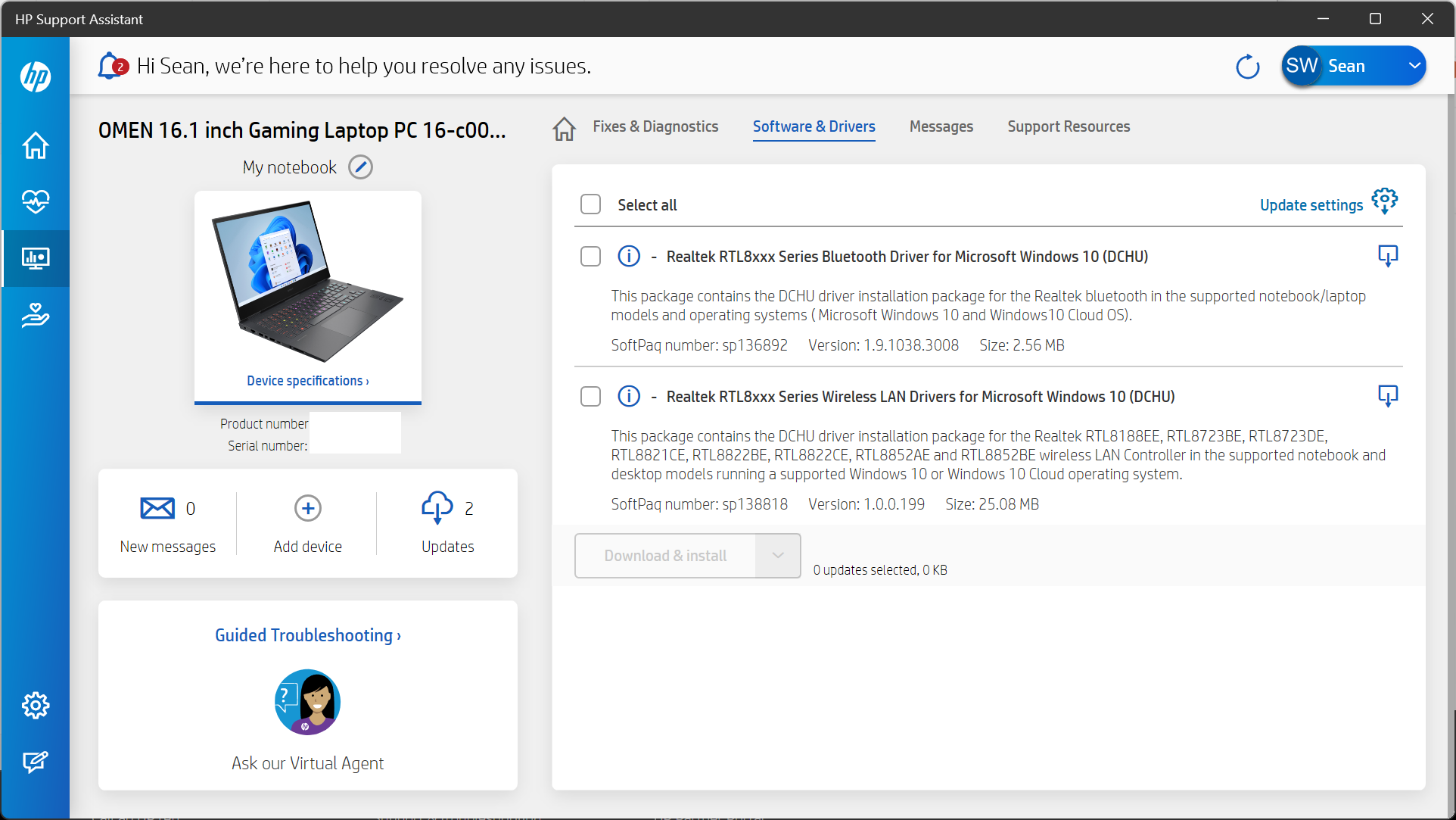The width and height of the screenshot is (1456, 820).
Task: Click the edit pencil beside My notebook
Action: [360, 167]
